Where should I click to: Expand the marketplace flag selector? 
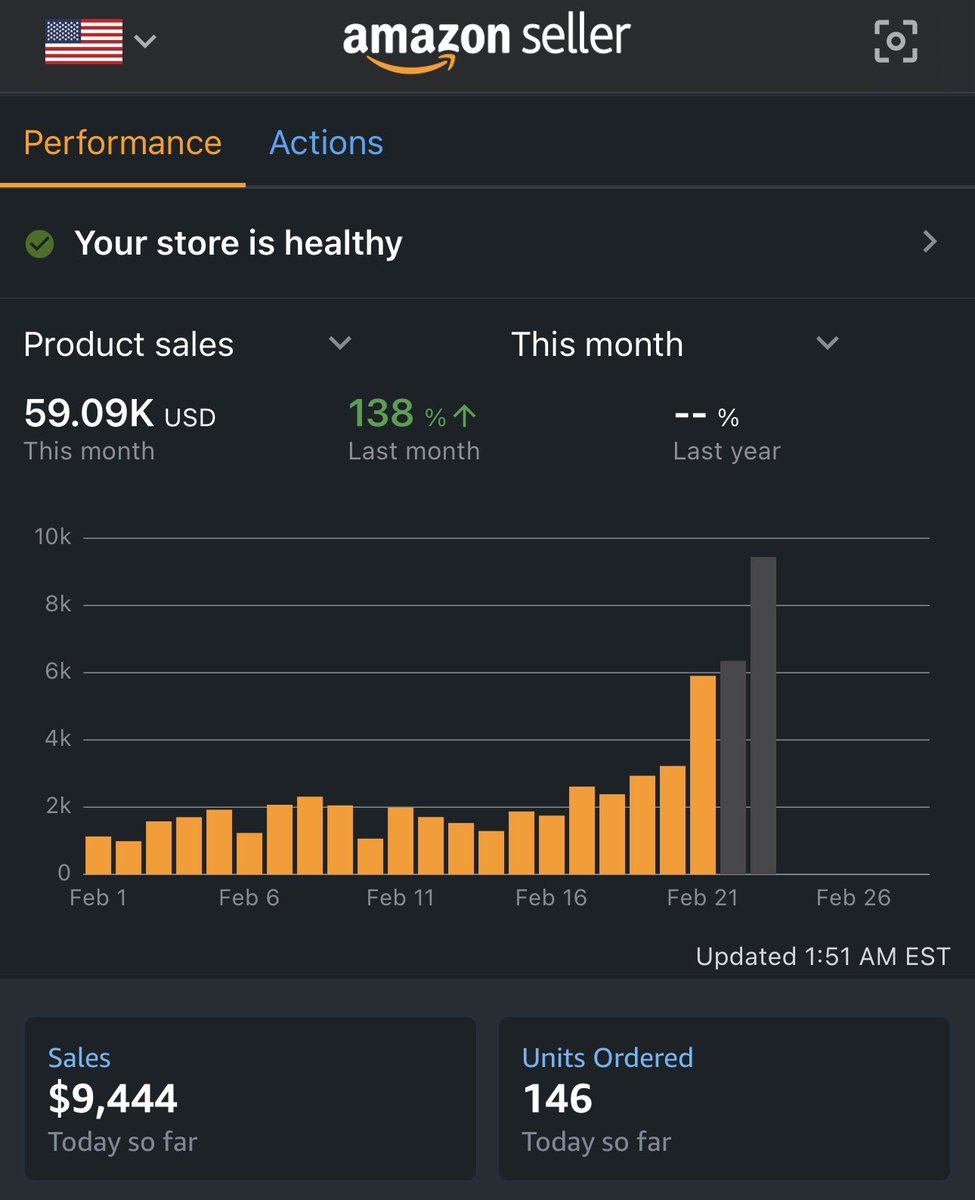pyautogui.click(x=145, y=43)
